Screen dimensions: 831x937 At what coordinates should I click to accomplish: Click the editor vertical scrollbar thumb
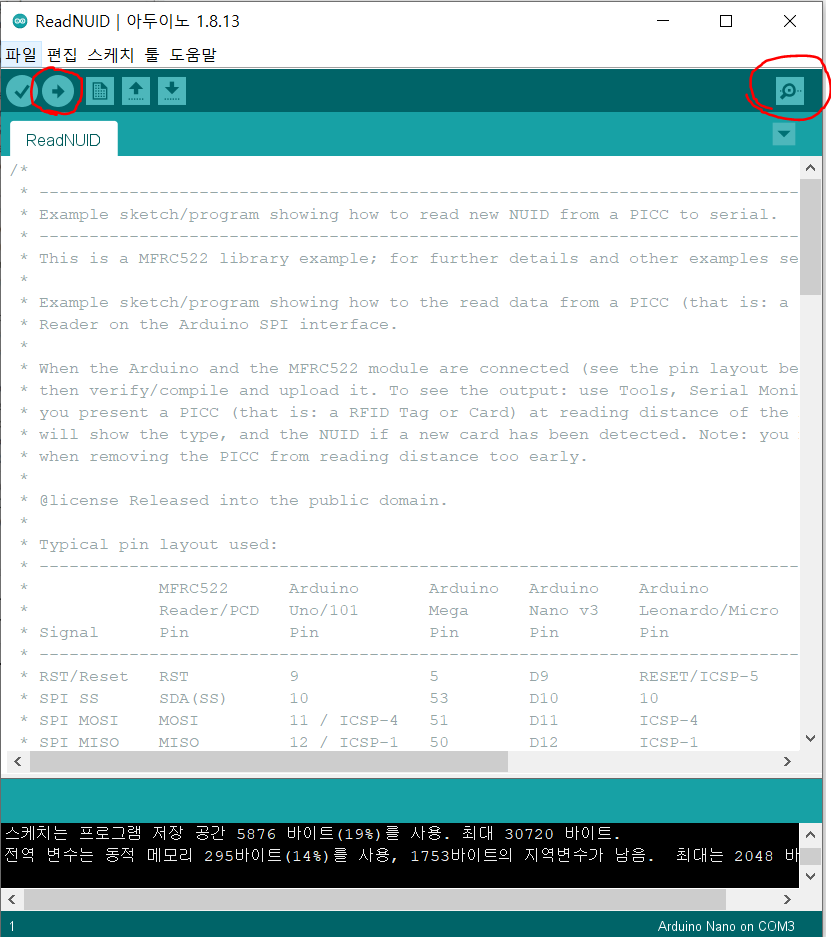(x=811, y=237)
